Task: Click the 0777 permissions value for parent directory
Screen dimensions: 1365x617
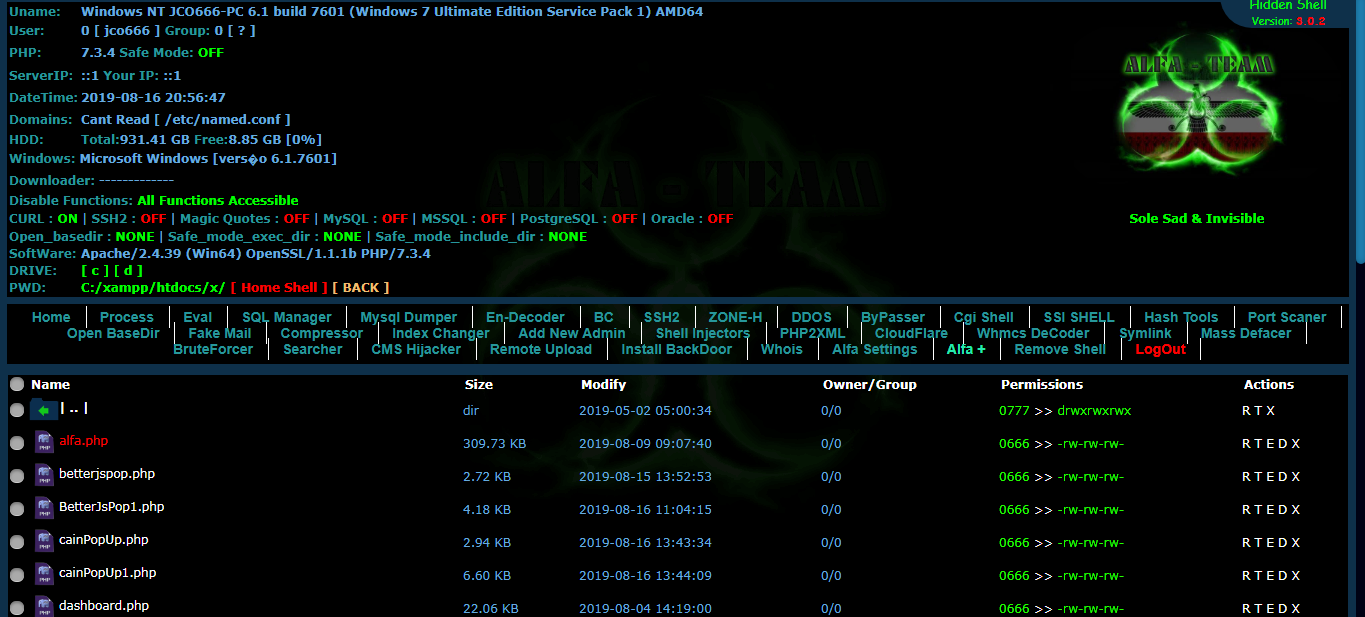Action: click(x=1014, y=410)
